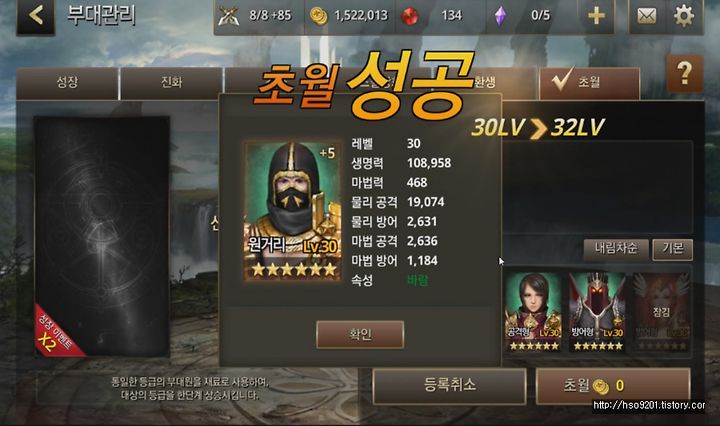The width and height of the screenshot is (720, 426).
Task: Tap the gold coin currency icon
Action: click(319, 17)
